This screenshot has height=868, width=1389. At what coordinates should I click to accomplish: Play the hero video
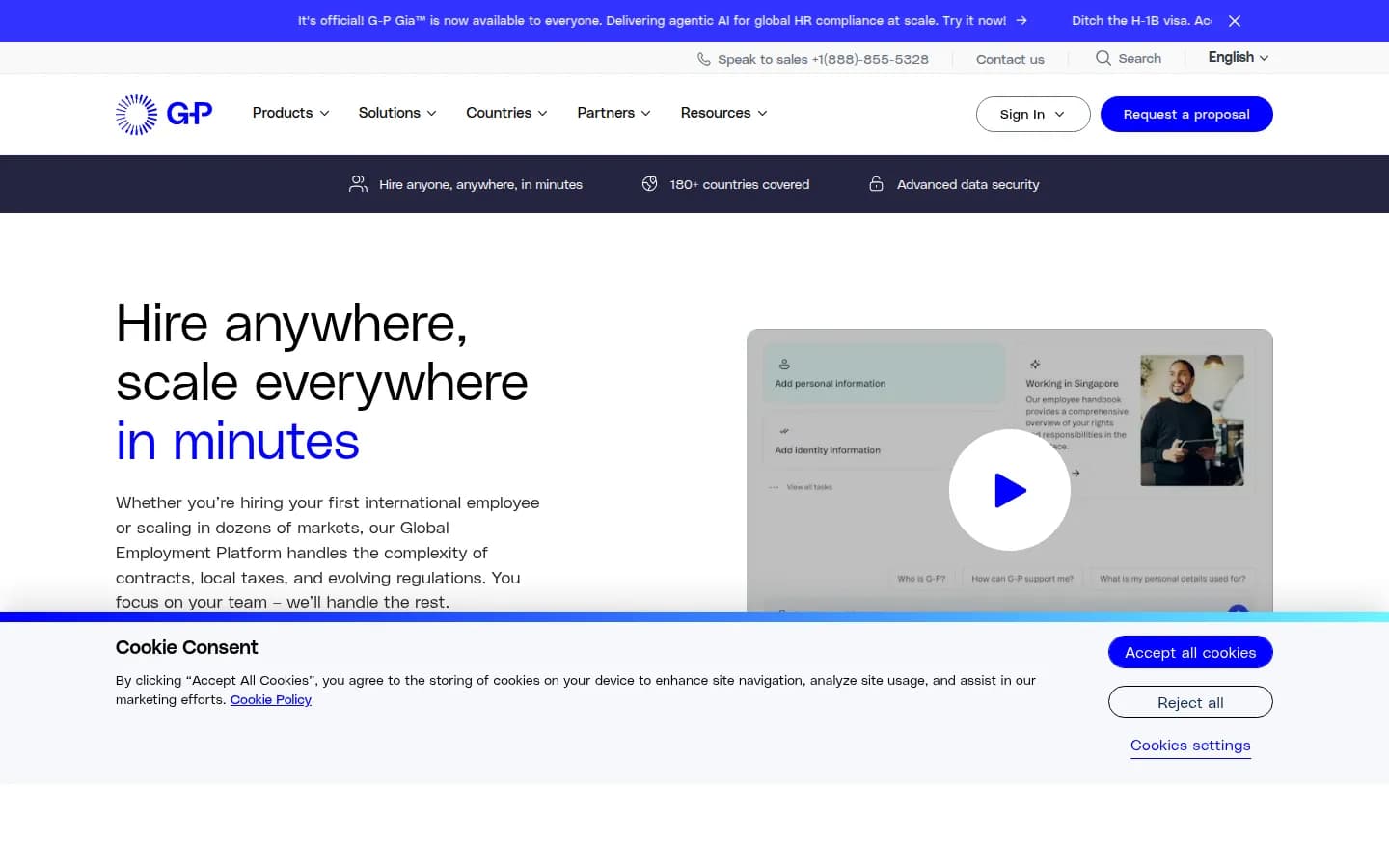click(x=1010, y=490)
